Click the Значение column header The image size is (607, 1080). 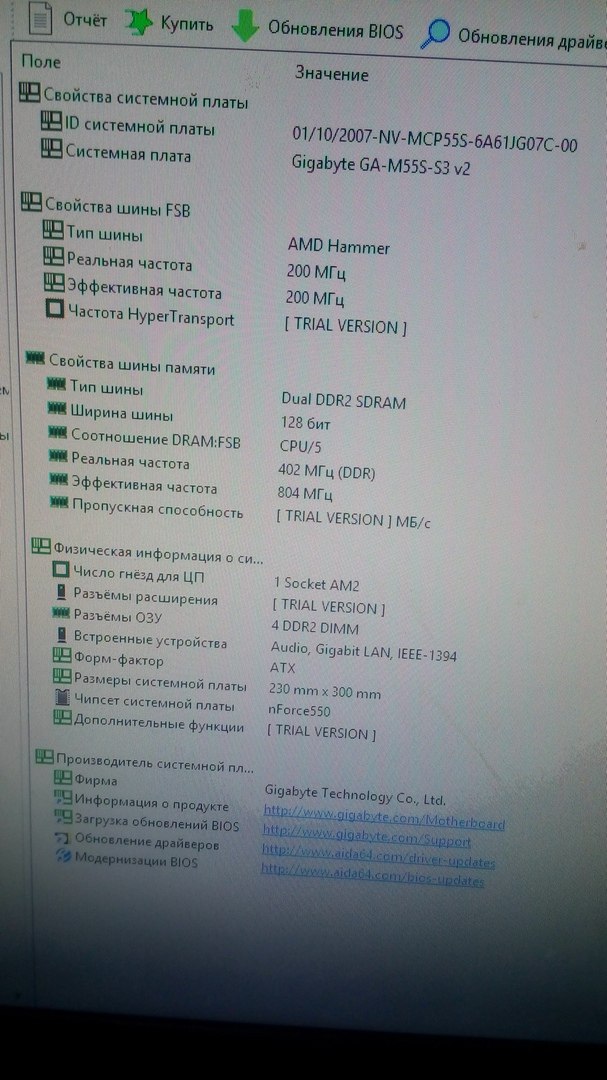click(331, 74)
